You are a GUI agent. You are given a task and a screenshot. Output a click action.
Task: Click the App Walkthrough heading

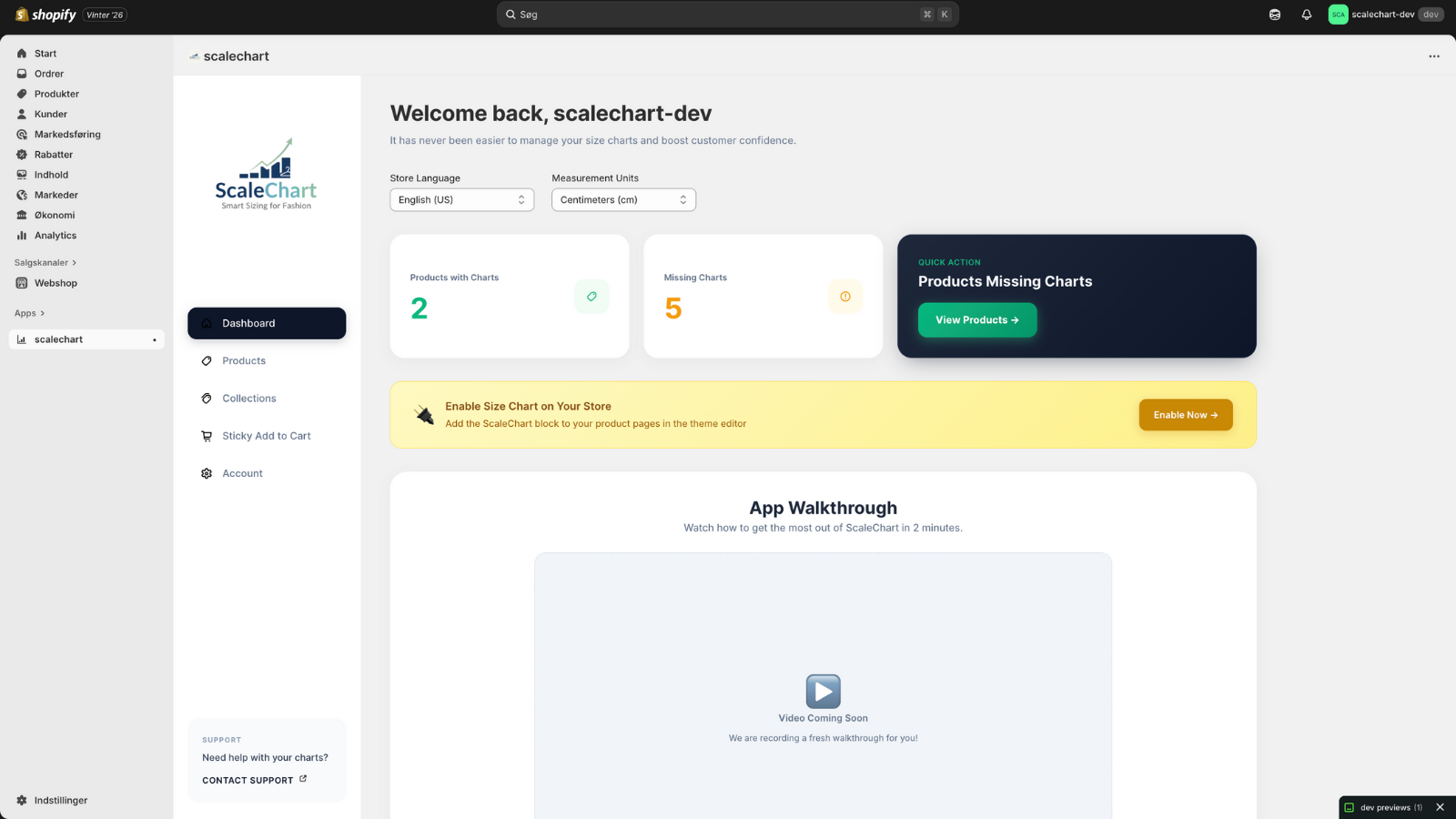tap(824, 508)
